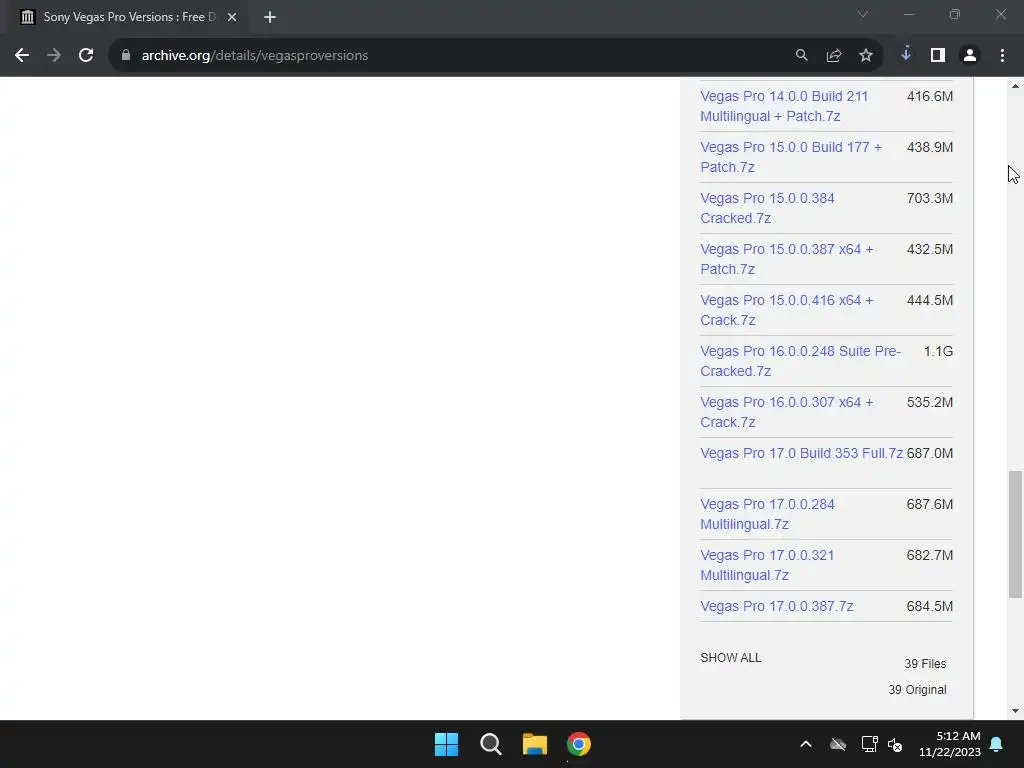
Task: Open the Windows Start menu
Action: 447,744
